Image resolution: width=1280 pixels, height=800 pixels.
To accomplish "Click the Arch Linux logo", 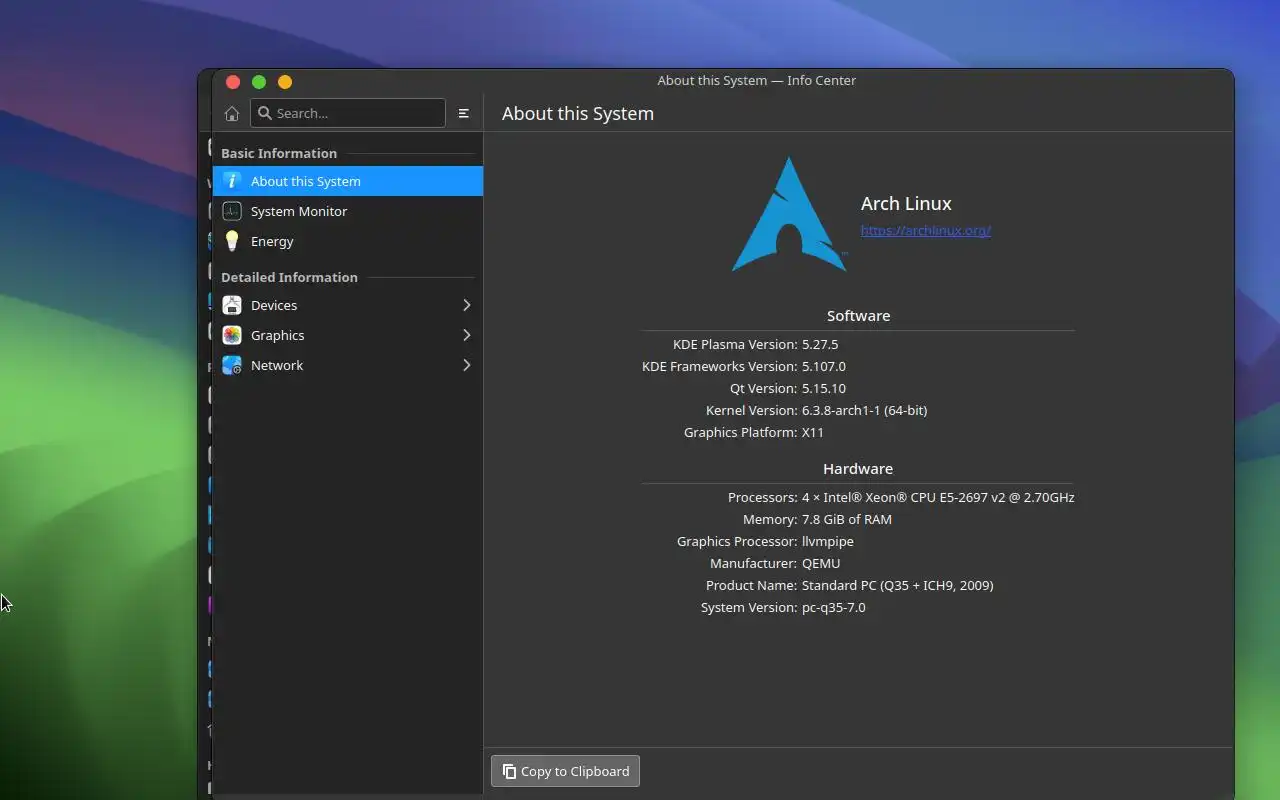I will 789,214.
